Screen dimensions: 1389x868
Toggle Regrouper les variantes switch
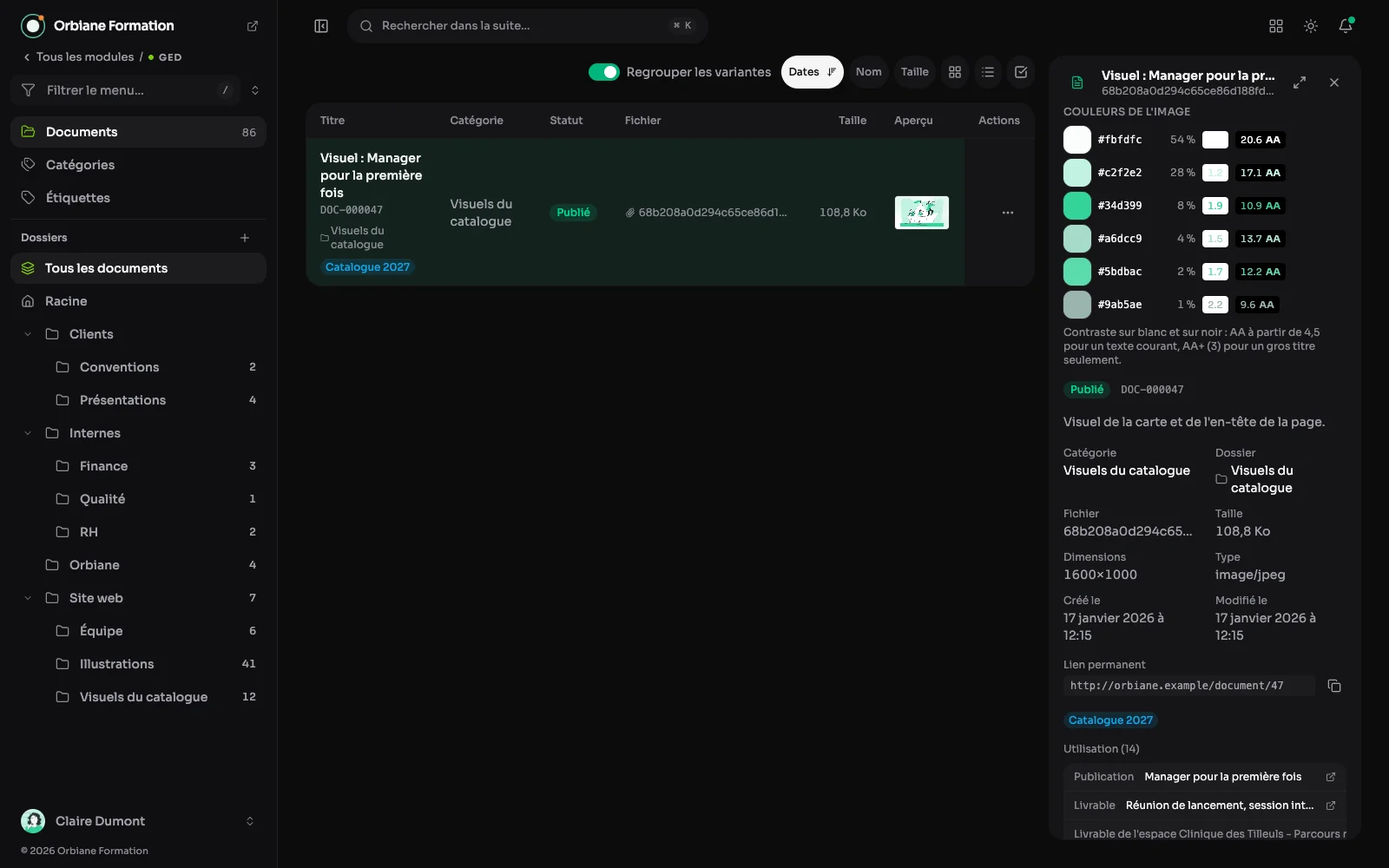pyautogui.click(x=604, y=72)
